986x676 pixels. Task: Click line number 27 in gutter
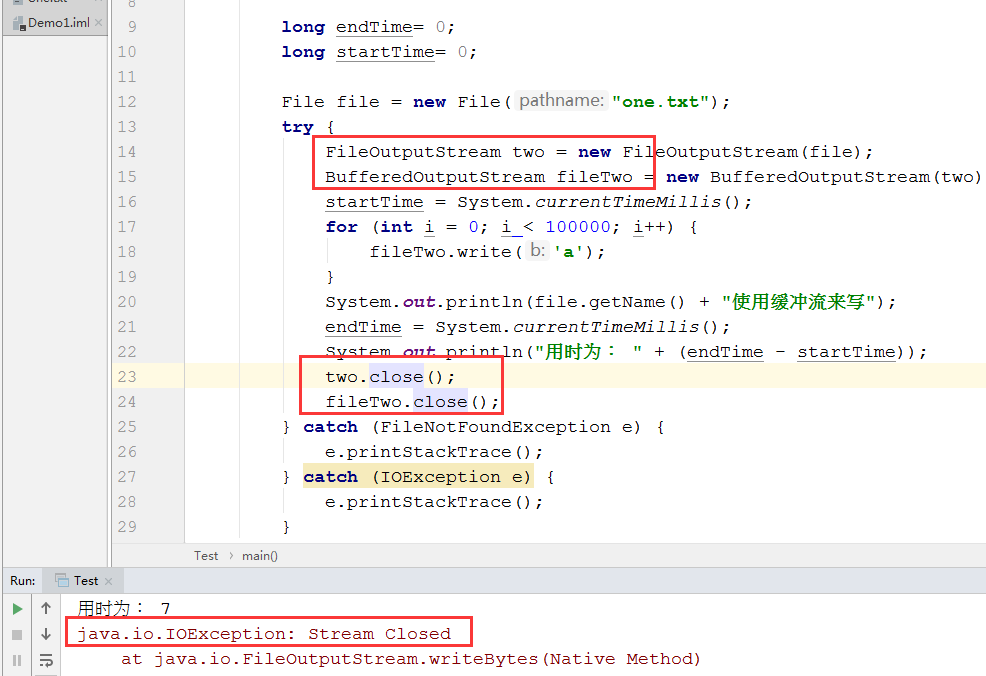tap(127, 477)
